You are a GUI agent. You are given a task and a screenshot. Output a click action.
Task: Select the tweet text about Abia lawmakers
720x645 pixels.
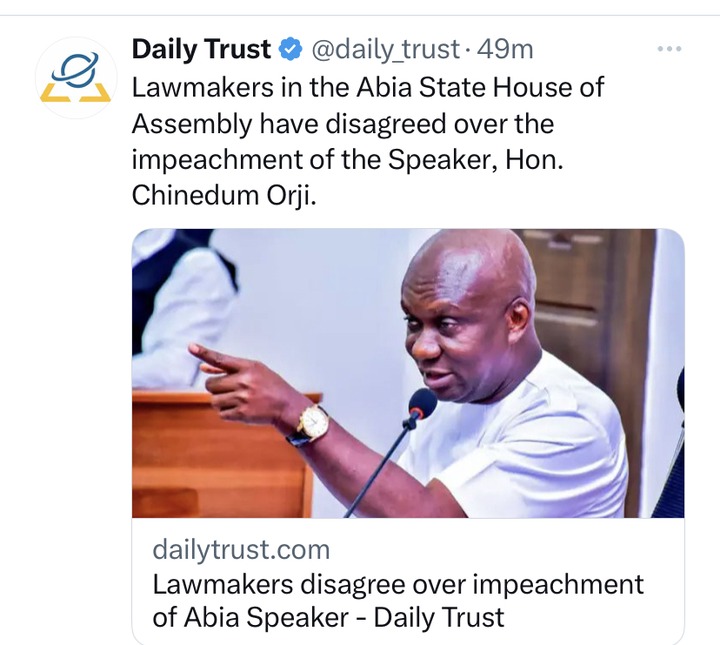(x=367, y=141)
